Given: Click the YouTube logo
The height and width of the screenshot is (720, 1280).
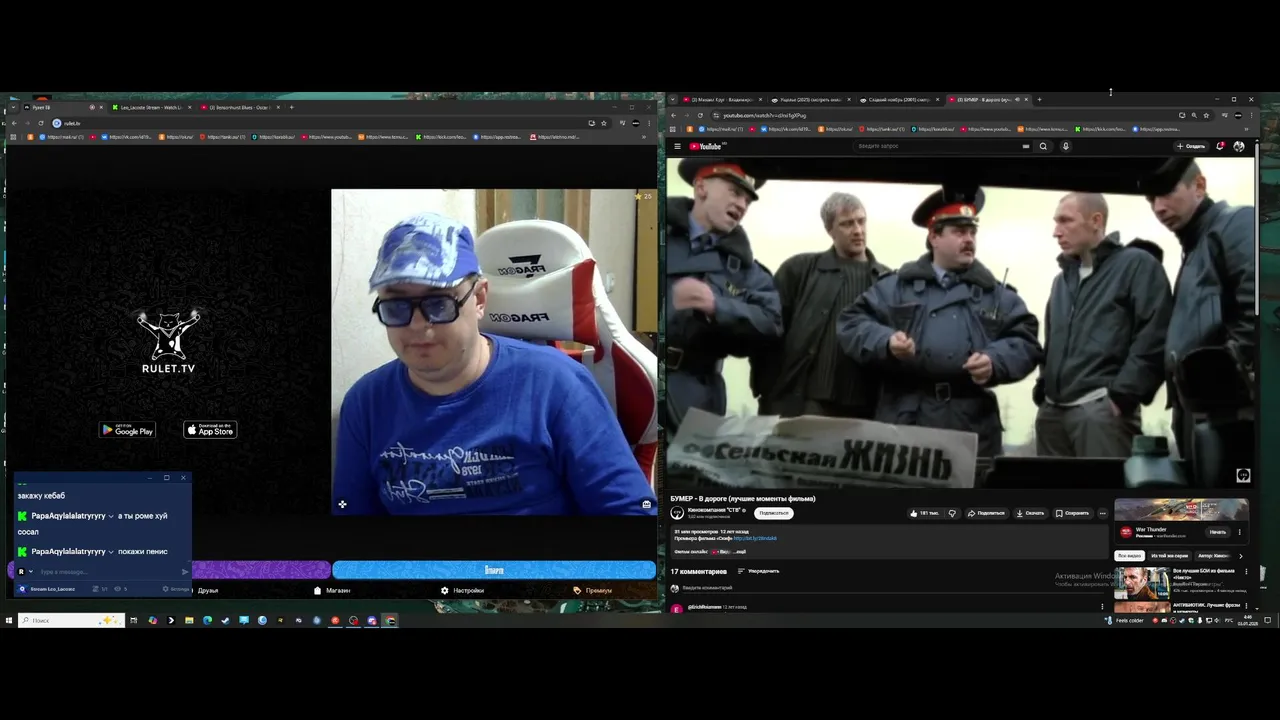Looking at the screenshot, I should (x=706, y=146).
